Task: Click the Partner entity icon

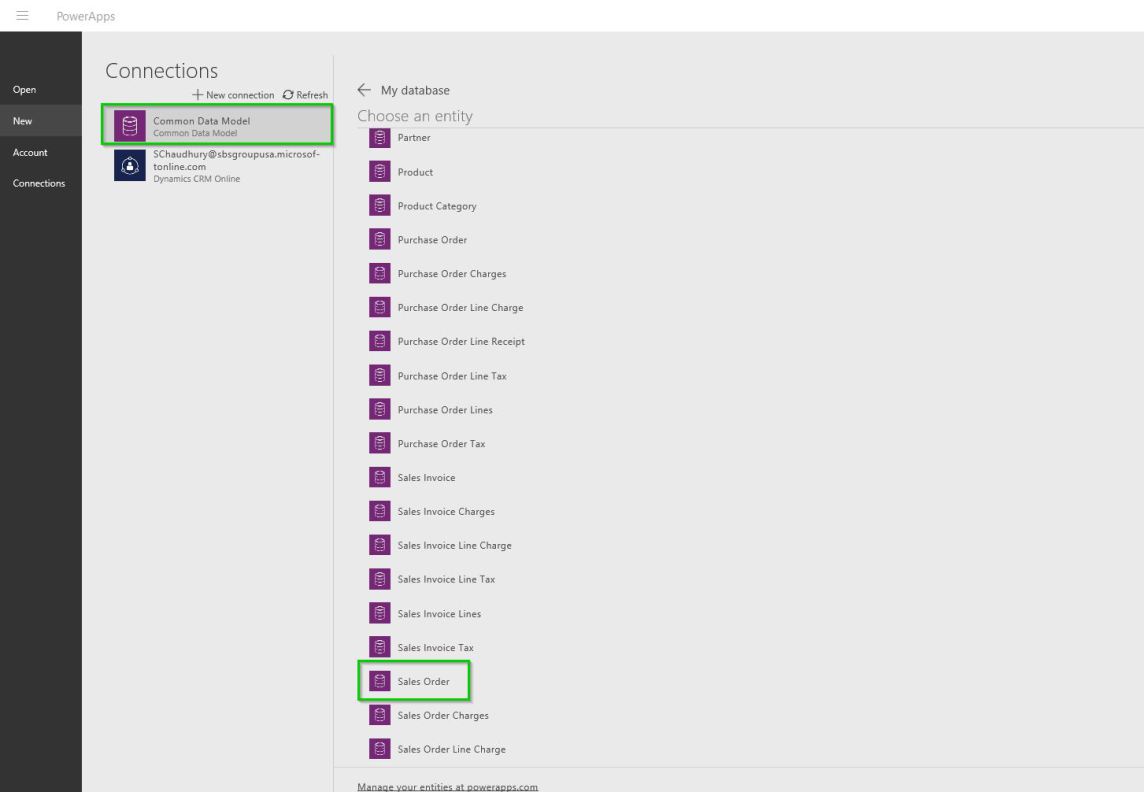Action: point(379,138)
